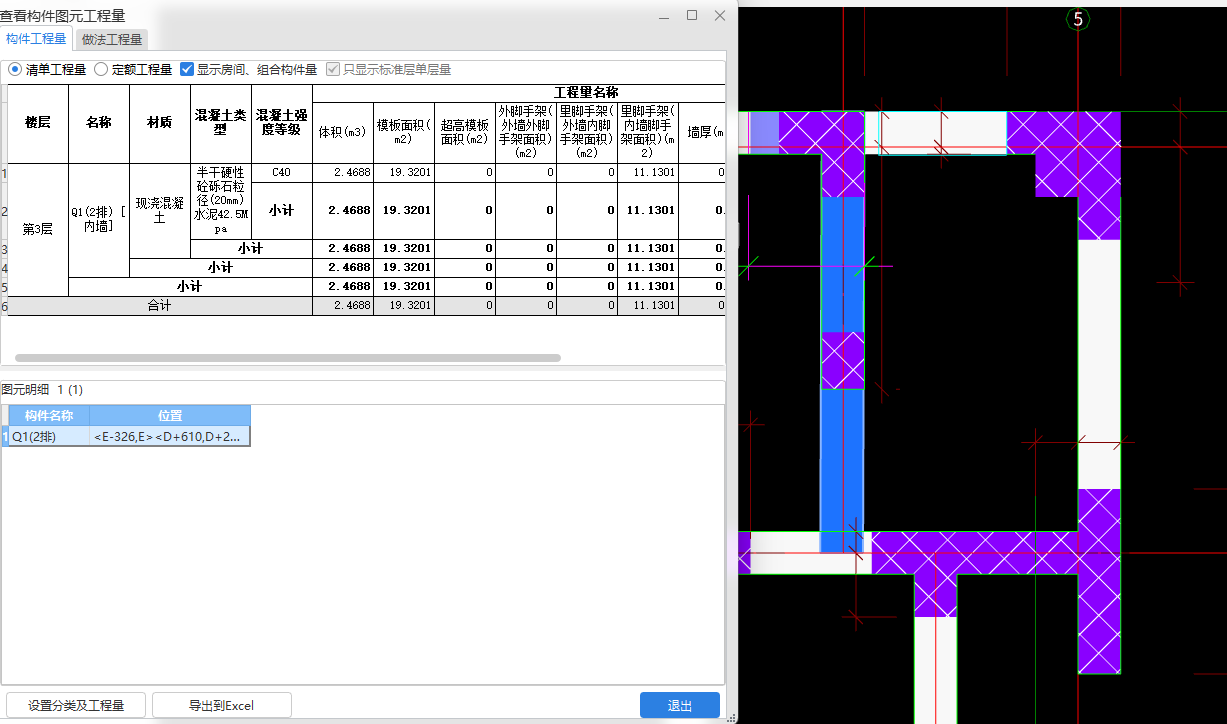Select the 第3层 floor cell
The image size is (1227, 724).
[38, 229]
